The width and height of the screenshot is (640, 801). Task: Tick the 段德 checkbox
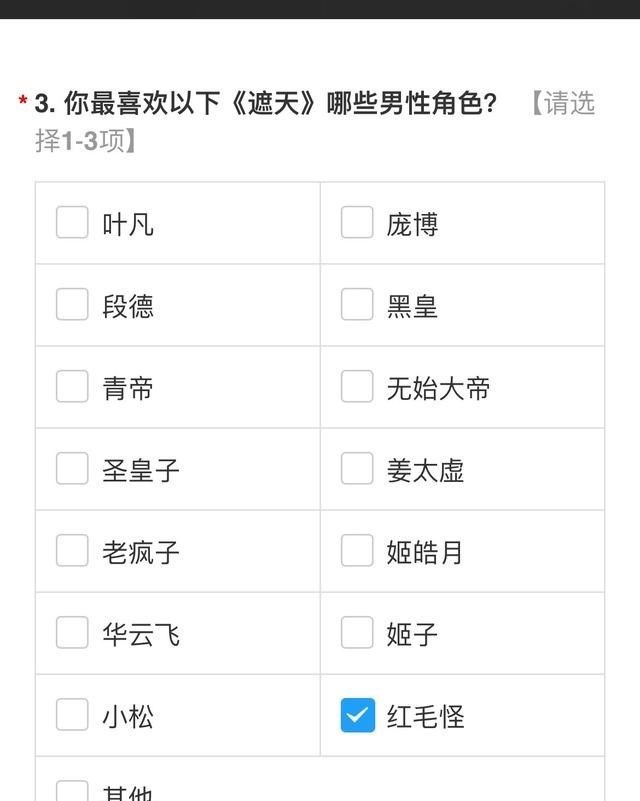[x=72, y=304]
